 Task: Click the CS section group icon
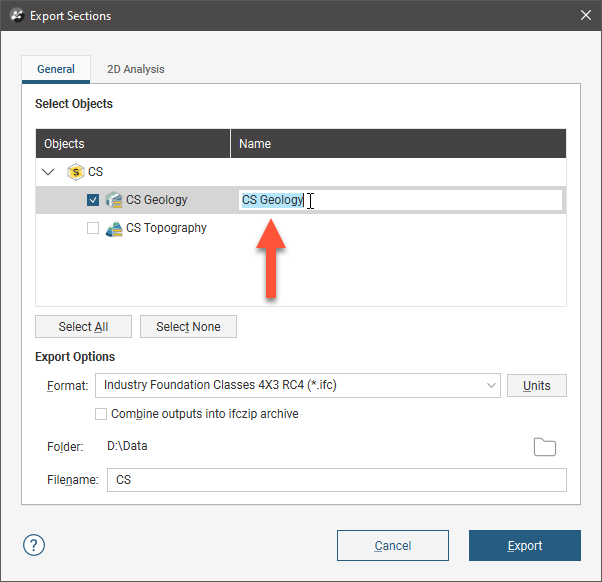(76, 172)
